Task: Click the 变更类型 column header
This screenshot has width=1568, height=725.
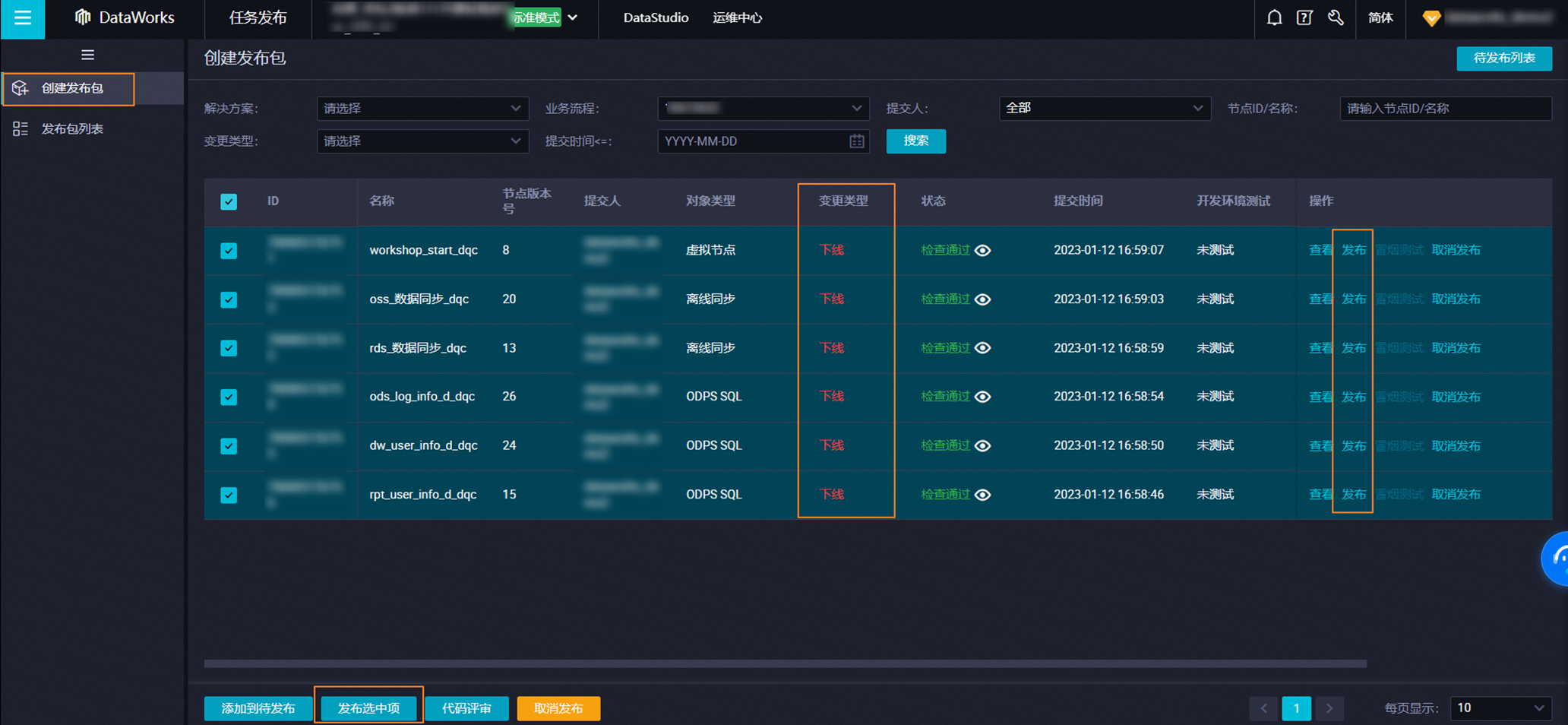Action: tap(843, 201)
